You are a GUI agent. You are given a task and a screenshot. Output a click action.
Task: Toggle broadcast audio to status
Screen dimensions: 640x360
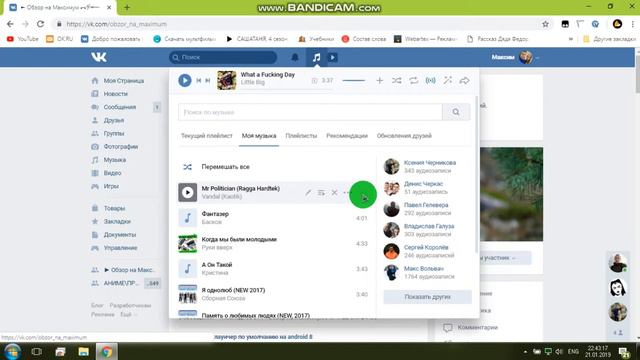[x=431, y=80]
